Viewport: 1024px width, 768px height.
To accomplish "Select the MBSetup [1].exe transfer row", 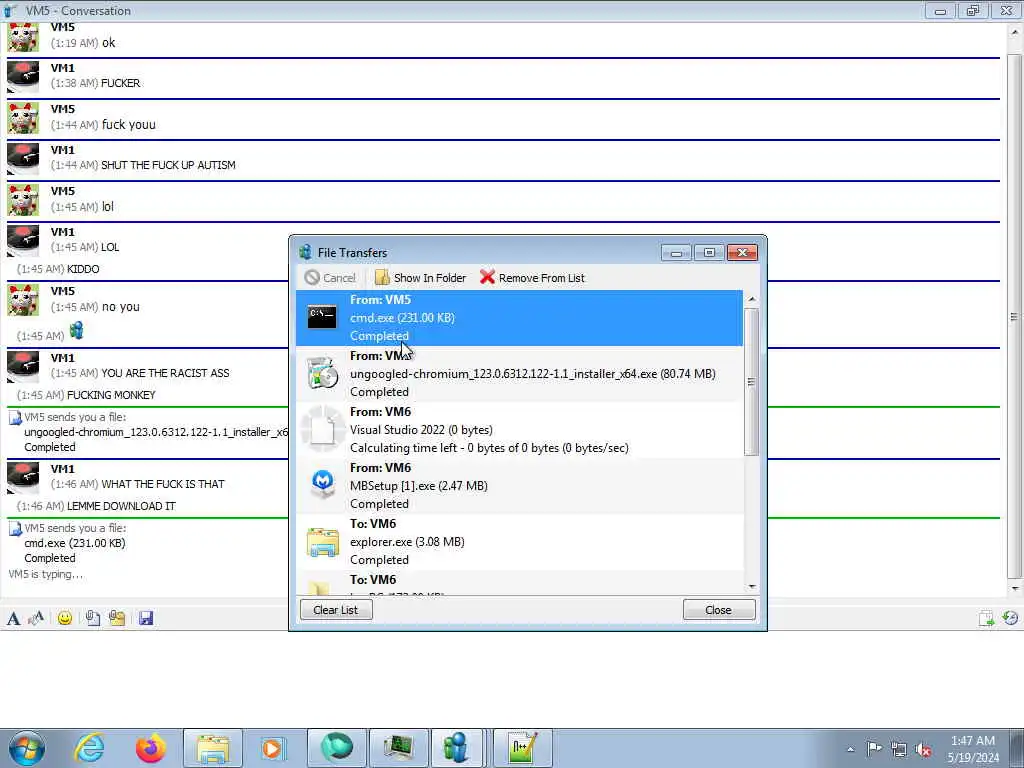I will click(519, 486).
